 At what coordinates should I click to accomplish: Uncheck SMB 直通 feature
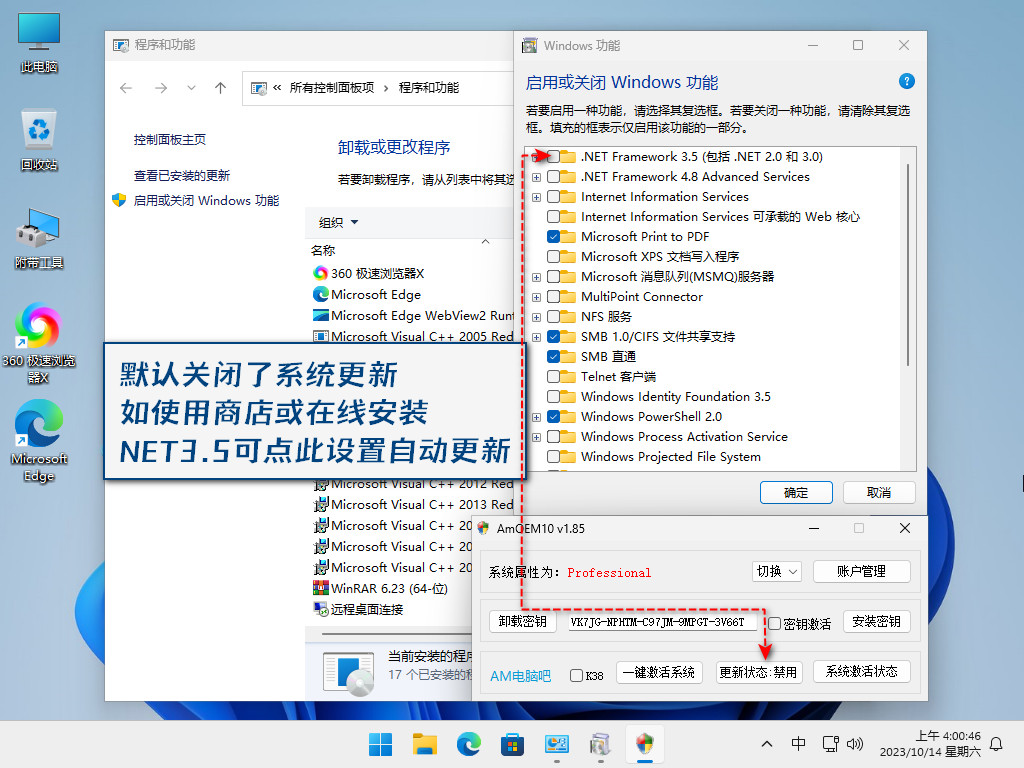tap(553, 357)
